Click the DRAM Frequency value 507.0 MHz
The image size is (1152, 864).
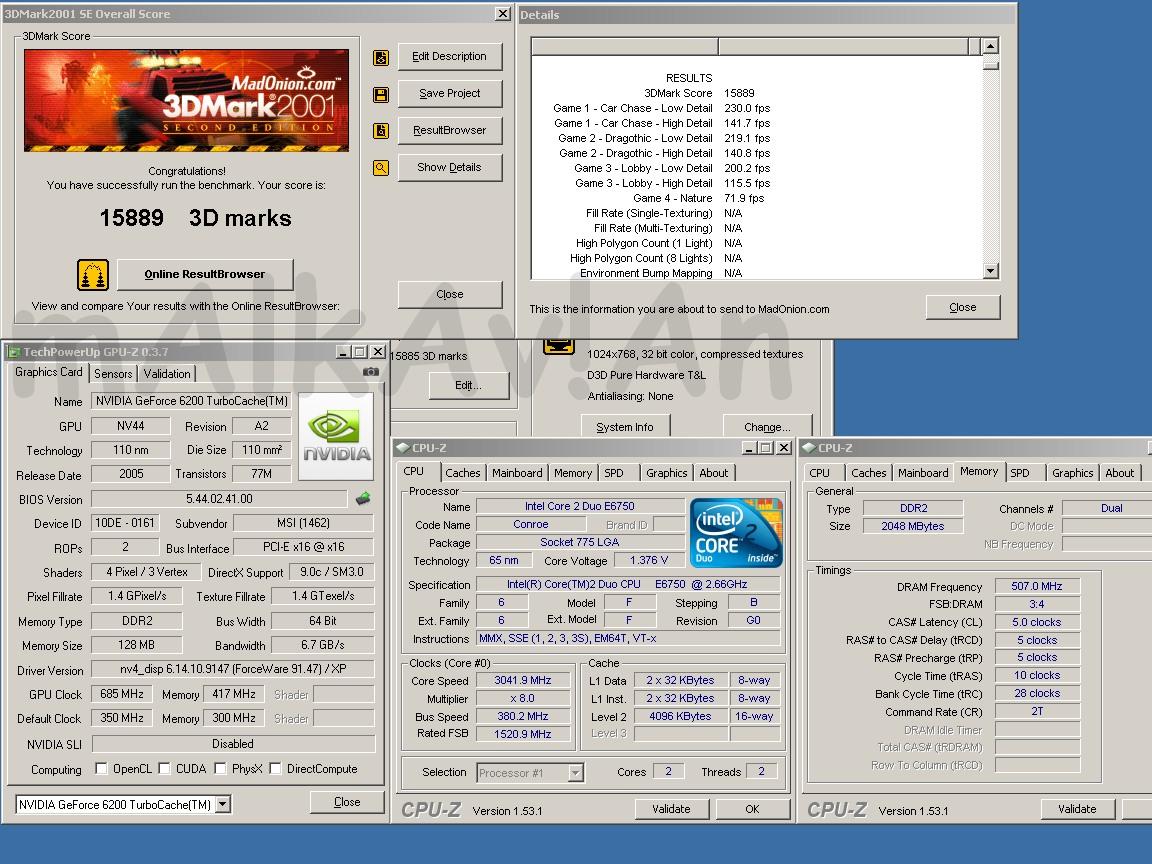pyautogui.click(x=1037, y=586)
